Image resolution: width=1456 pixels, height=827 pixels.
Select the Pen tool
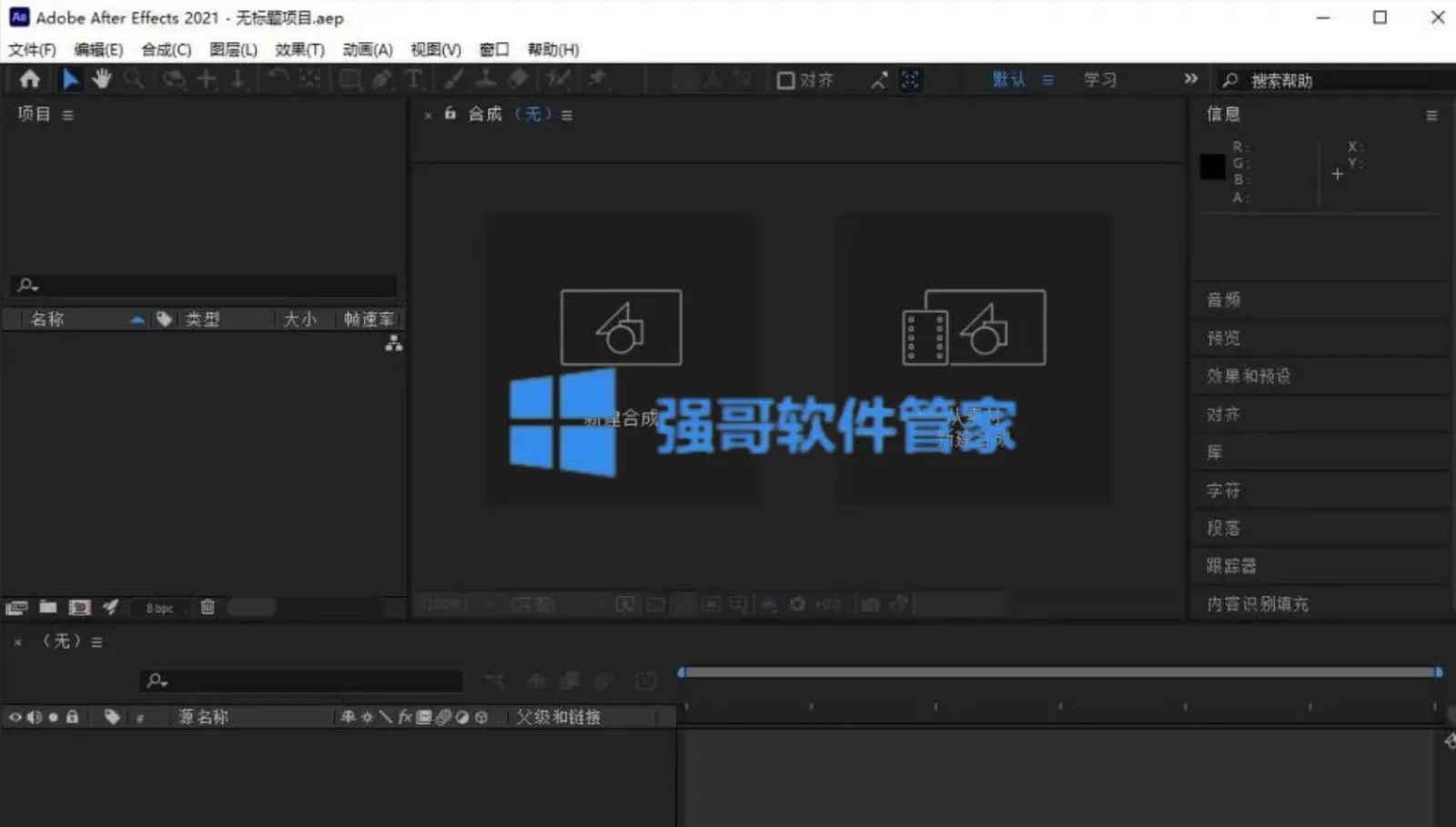(382, 79)
